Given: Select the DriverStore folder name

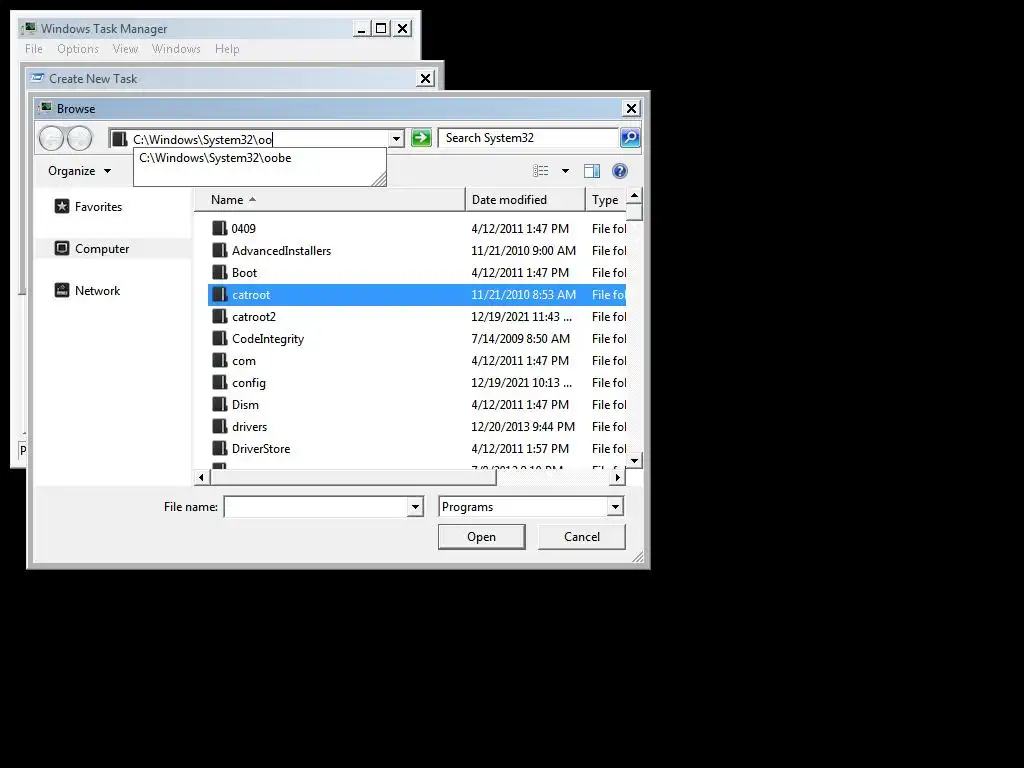Looking at the screenshot, I should [261, 449].
